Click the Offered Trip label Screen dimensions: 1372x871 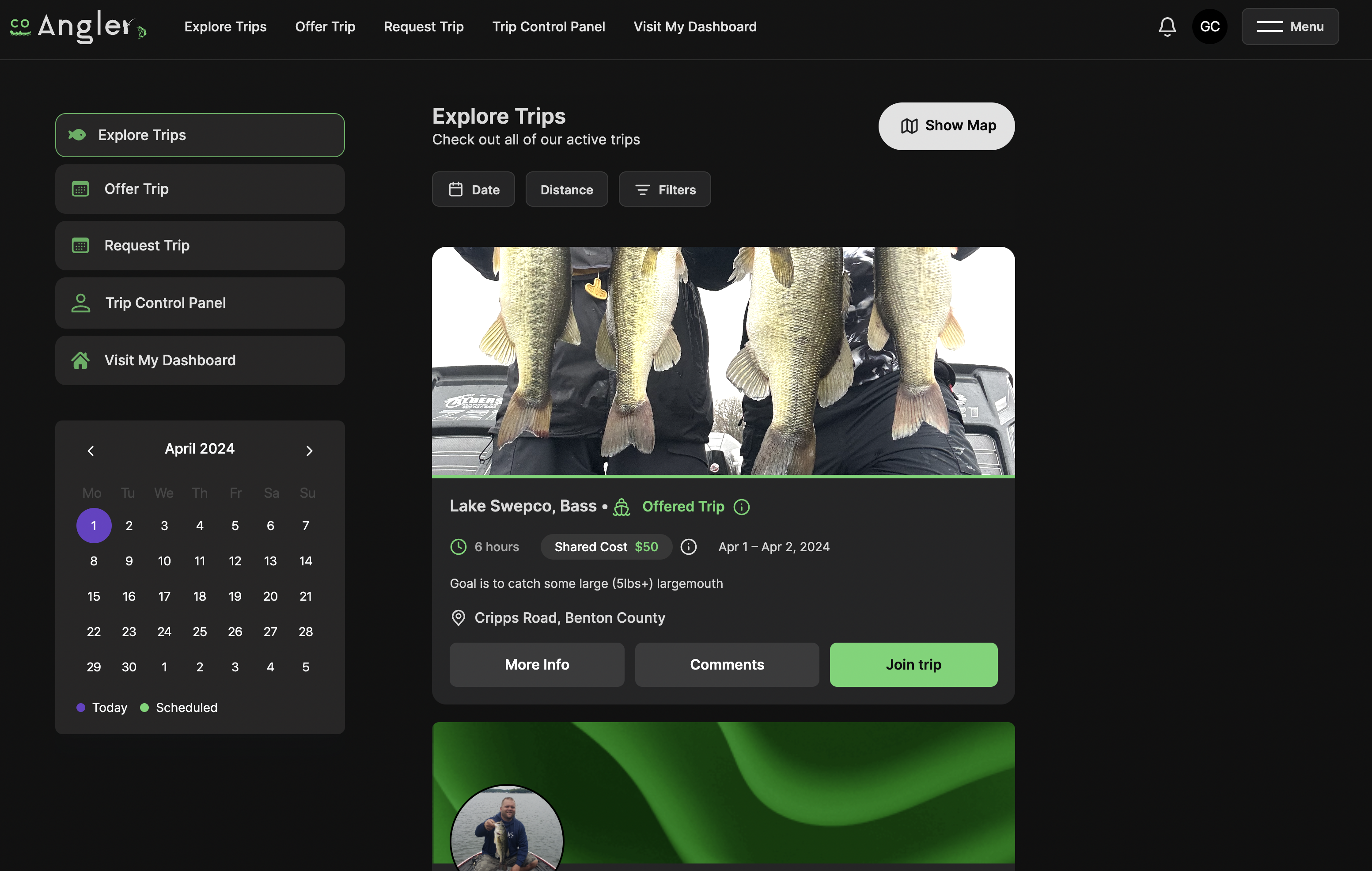(683, 507)
